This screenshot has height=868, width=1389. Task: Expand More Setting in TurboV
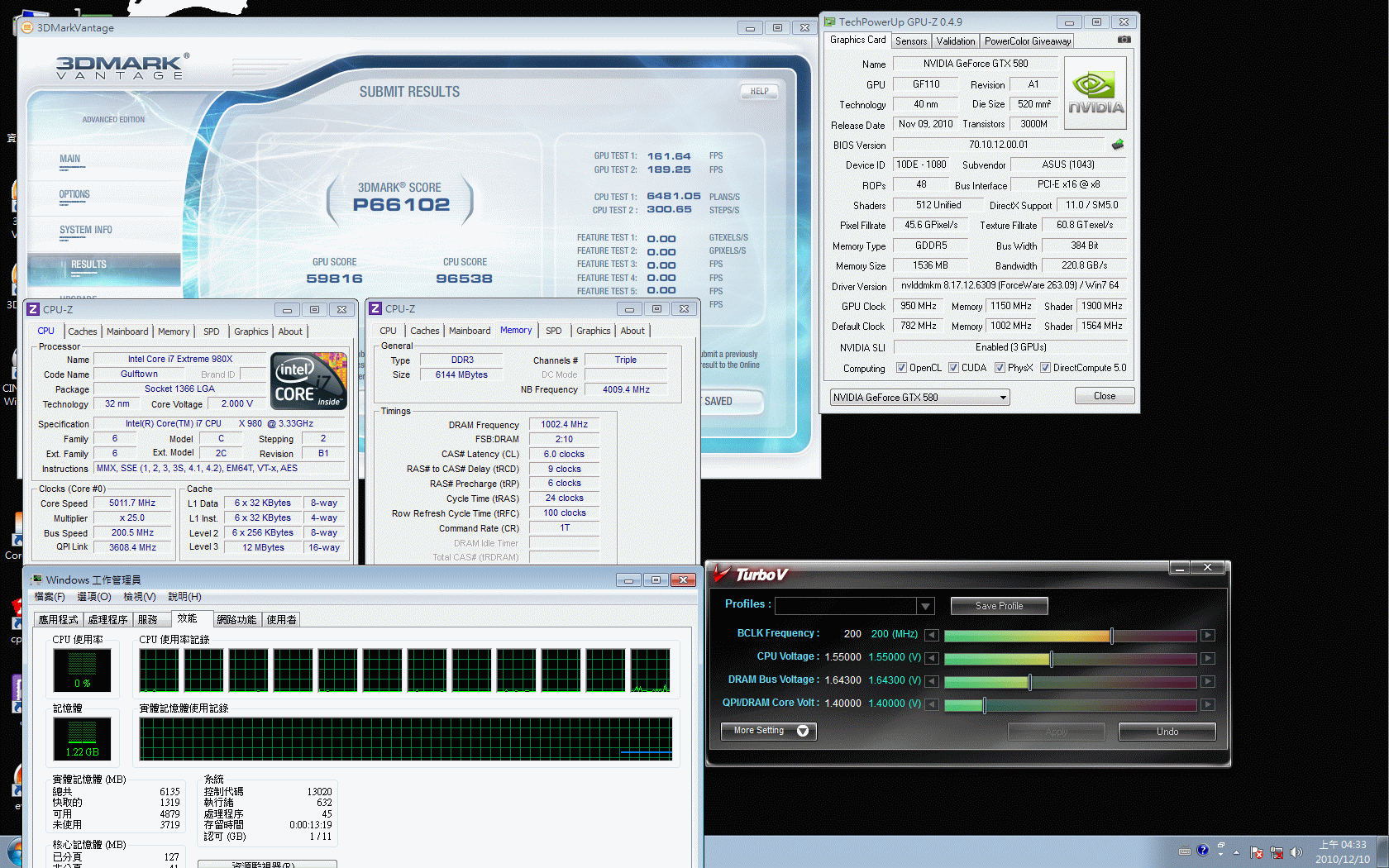[768, 731]
